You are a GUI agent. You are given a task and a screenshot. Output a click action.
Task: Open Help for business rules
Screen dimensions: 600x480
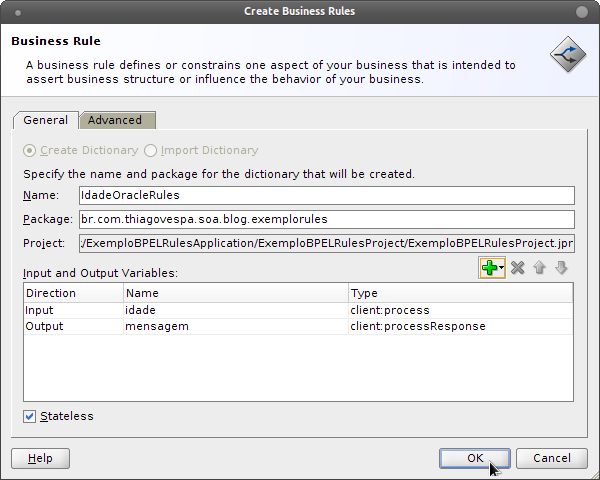(x=40, y=458)
